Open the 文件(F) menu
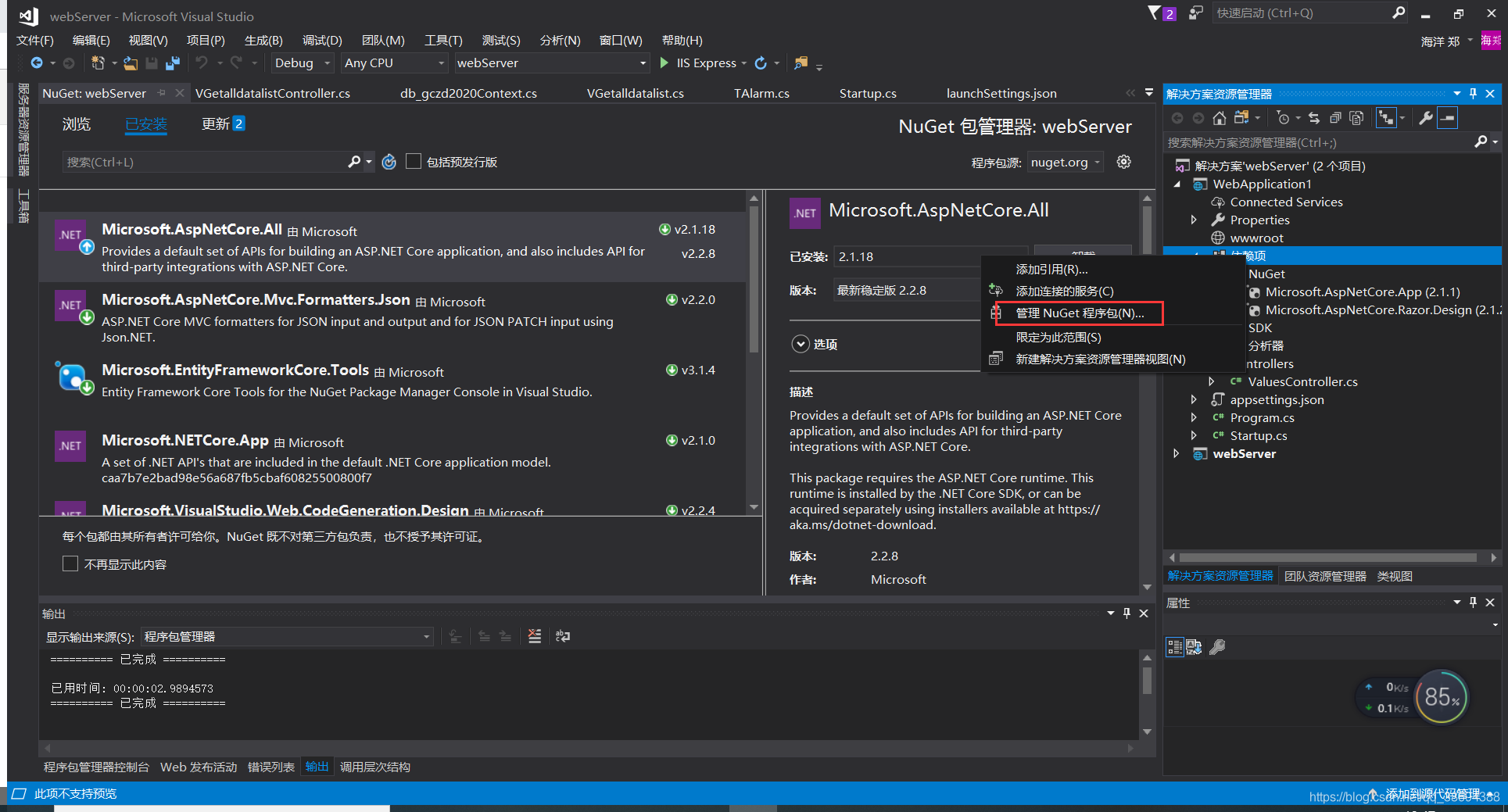Screen dimensions: 1508x812 tap(35, 40)
